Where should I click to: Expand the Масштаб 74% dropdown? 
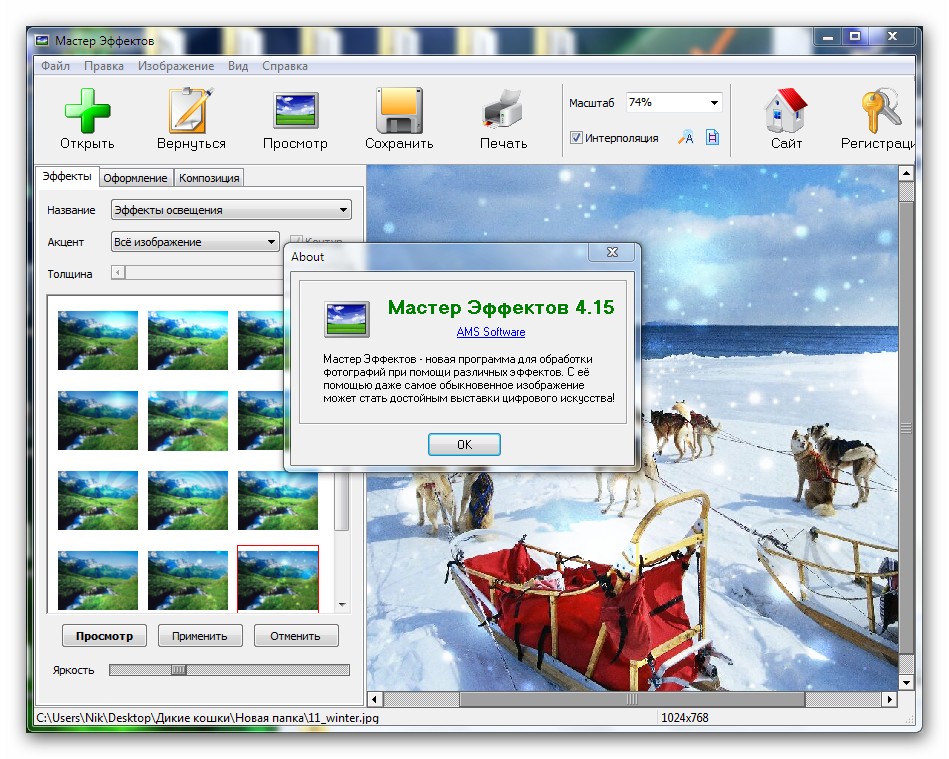point(714,103)
